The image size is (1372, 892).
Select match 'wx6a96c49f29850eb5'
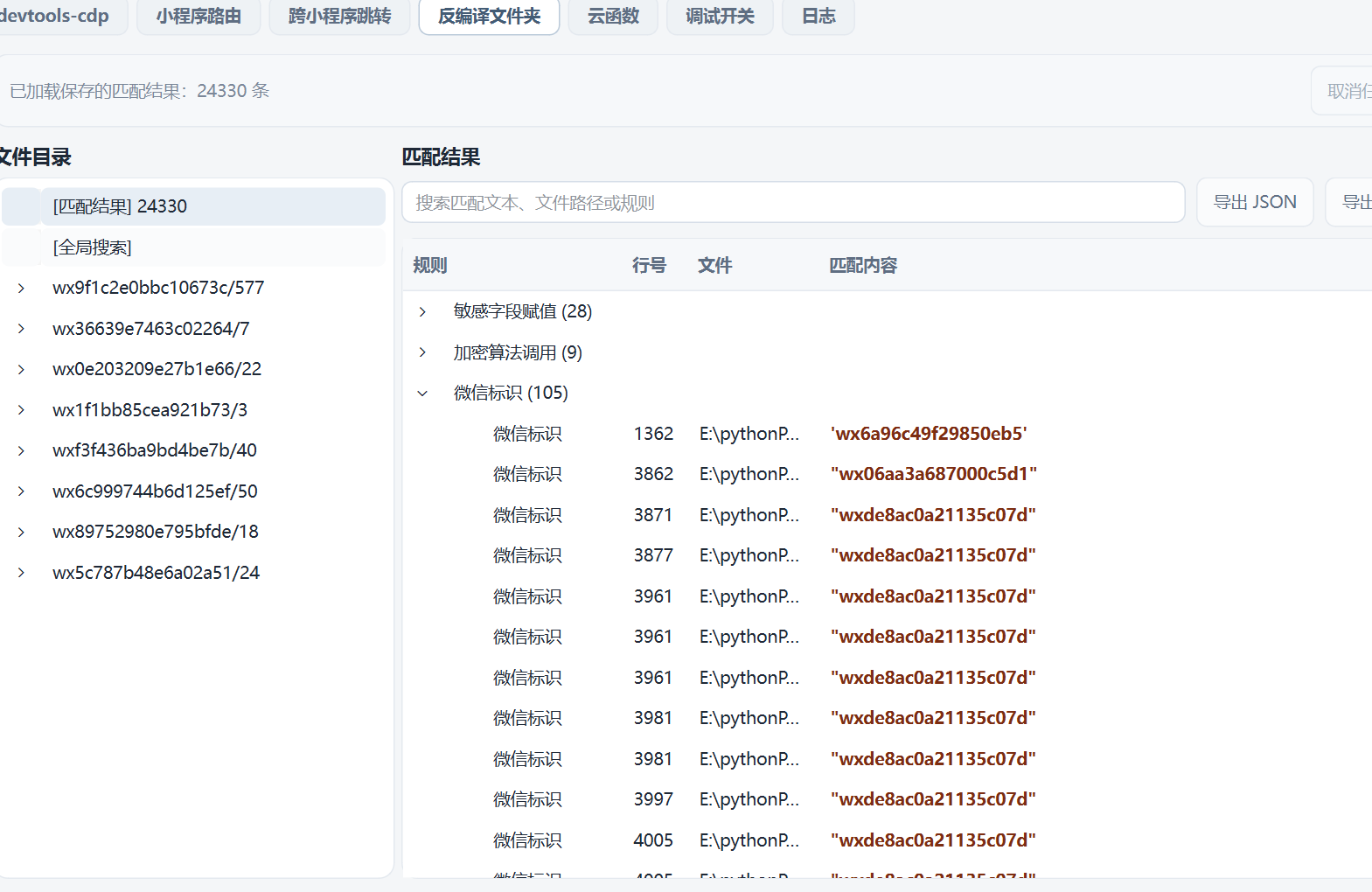pyautogui.click(x=929, y=434)
